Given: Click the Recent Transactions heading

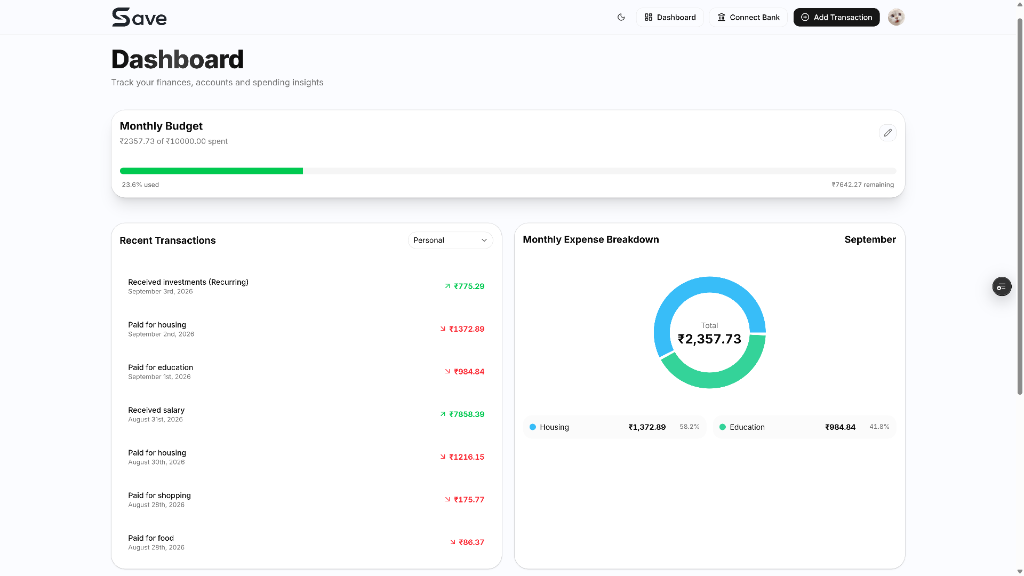Looking at the screenshot, I should [168, 240].
